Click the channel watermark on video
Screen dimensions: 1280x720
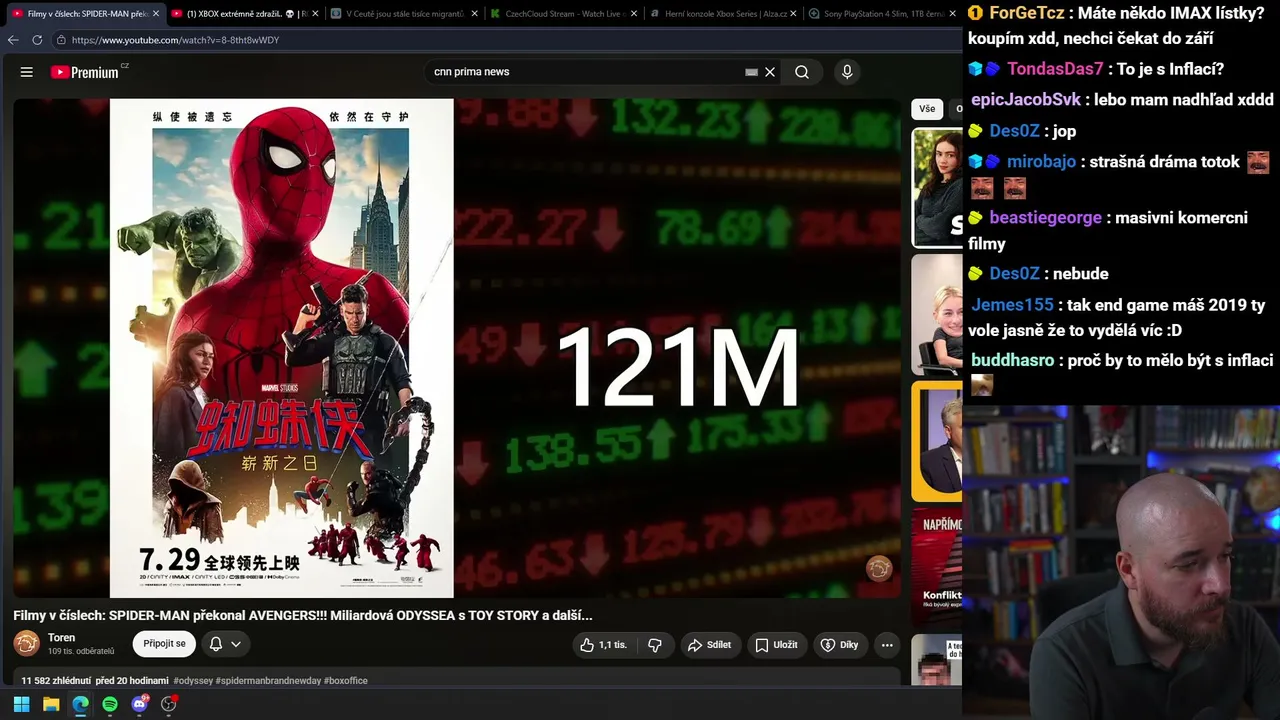coord(879,569)
